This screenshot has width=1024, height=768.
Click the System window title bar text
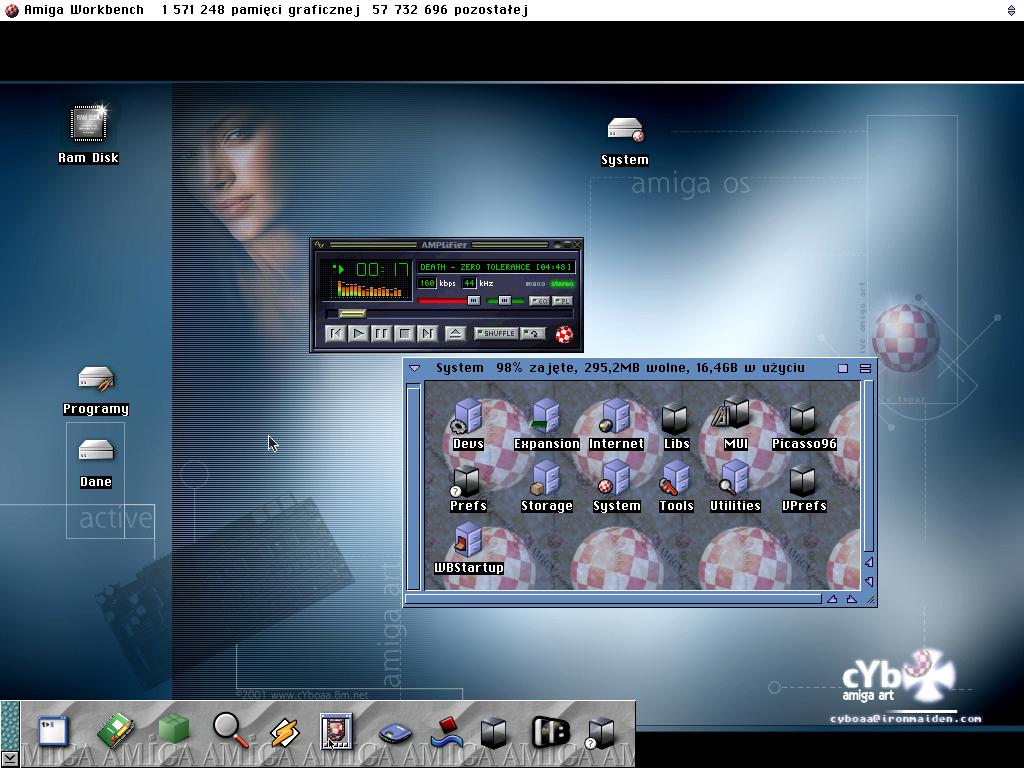620,368
